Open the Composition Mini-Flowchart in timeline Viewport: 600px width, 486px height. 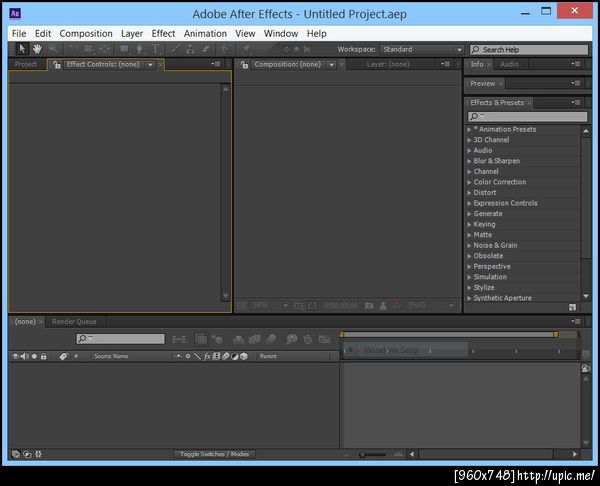click(x=179, y=339)
